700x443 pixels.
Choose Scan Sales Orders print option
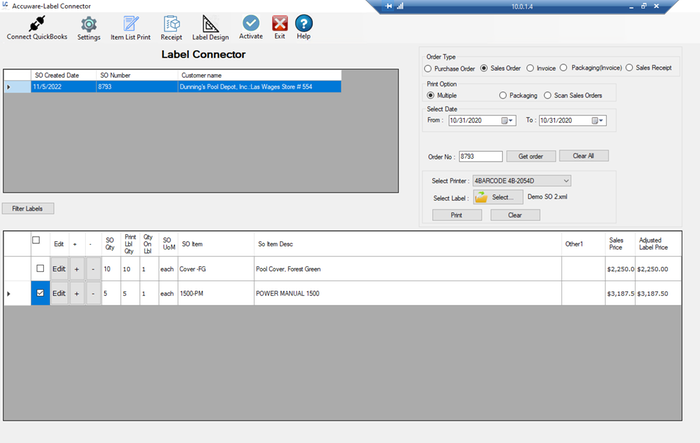547,95
